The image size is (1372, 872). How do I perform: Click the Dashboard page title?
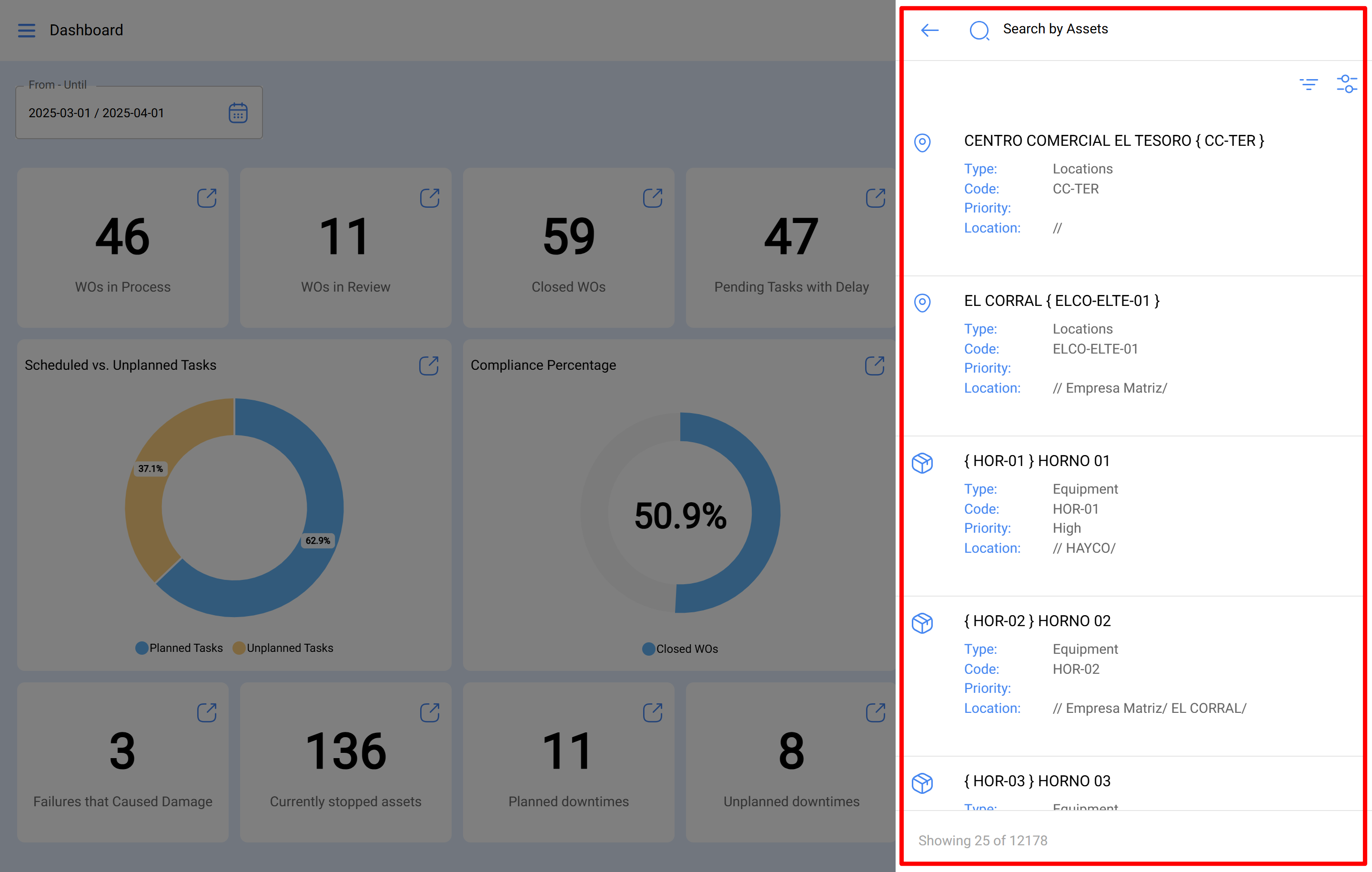(x=86, y=30)
